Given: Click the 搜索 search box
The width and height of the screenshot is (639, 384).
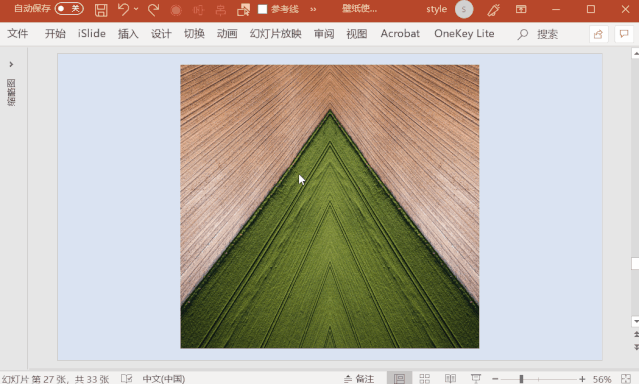Looking at the screenshot, I should pos(538,34).
